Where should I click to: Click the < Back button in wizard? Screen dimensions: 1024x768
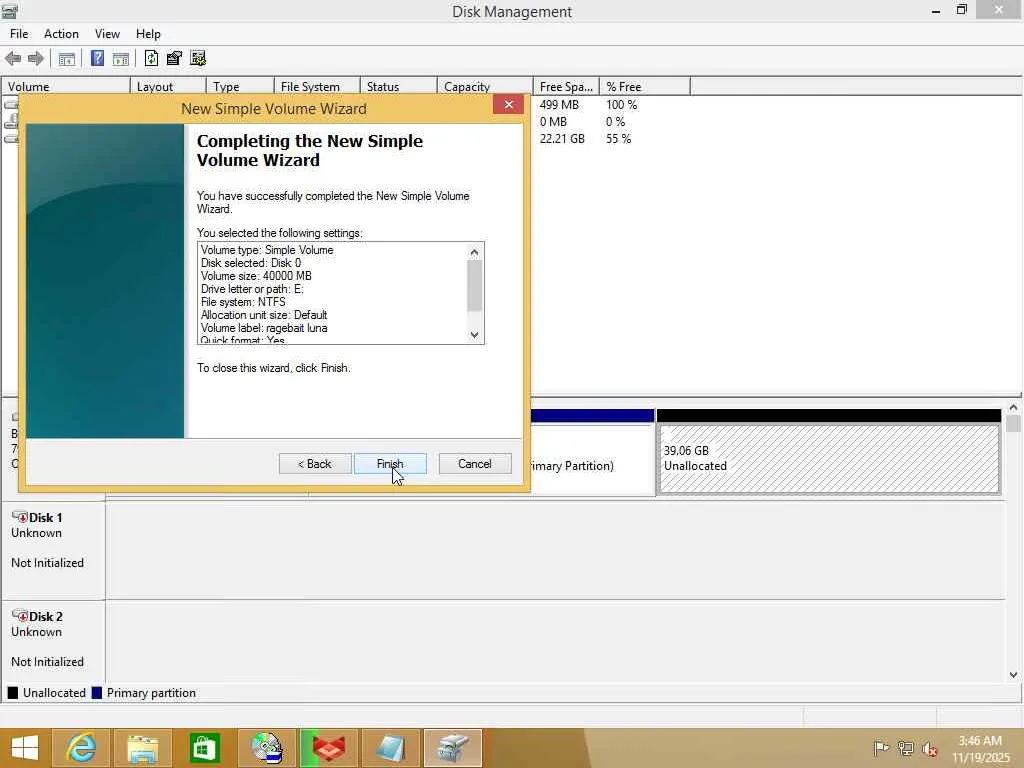click(x=315, y=464)
